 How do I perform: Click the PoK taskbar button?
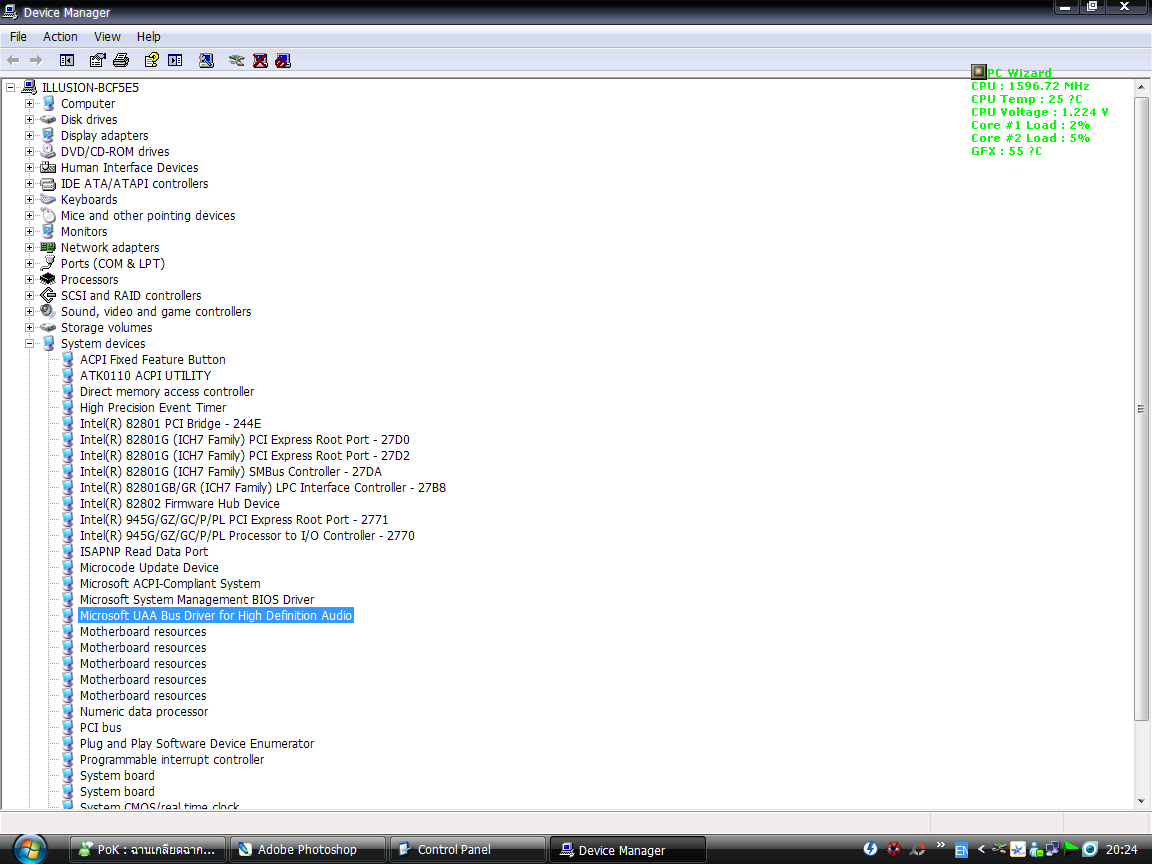point(148,849)
